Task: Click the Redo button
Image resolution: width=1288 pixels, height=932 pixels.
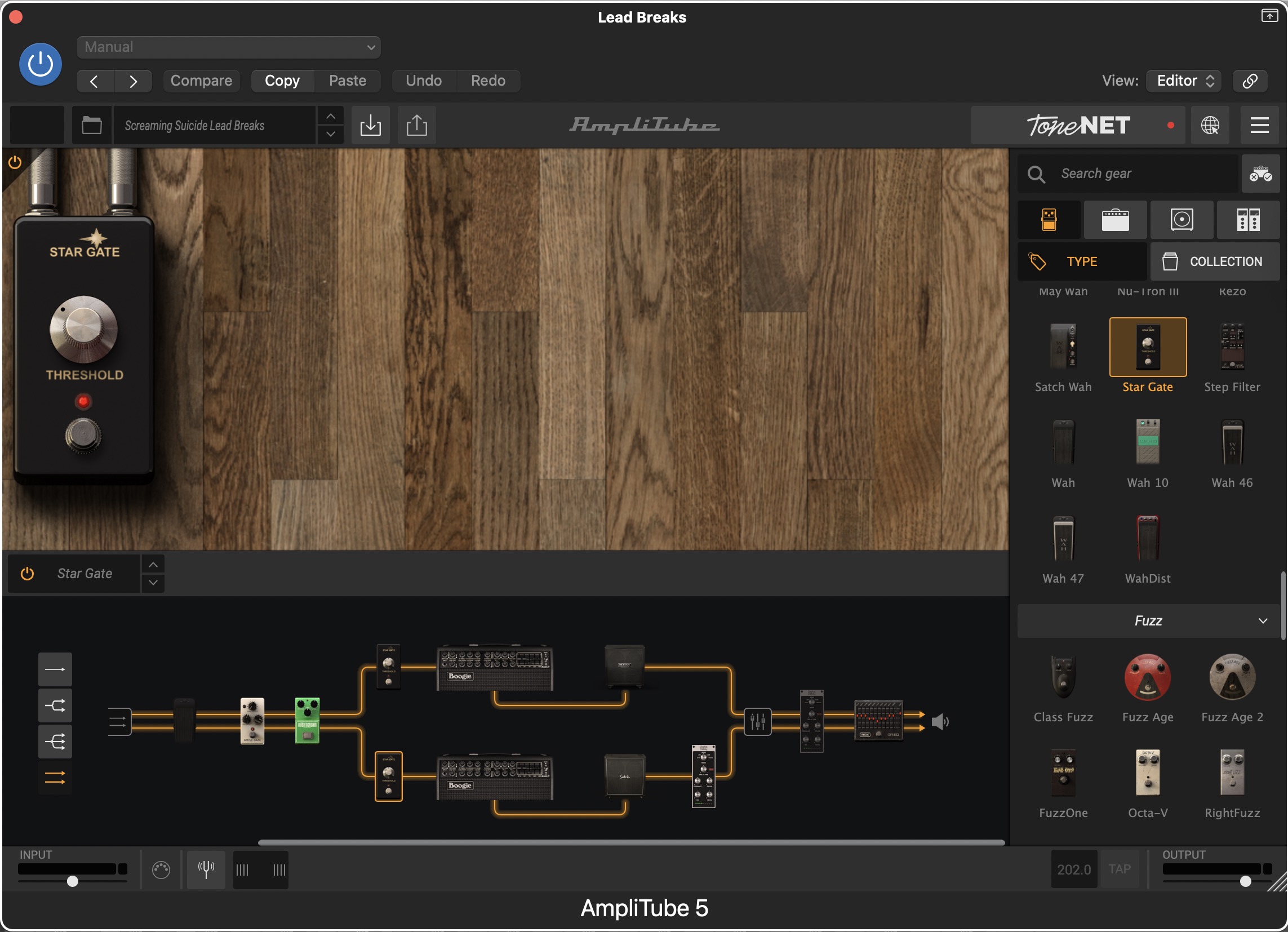Action: coord(488,81)
